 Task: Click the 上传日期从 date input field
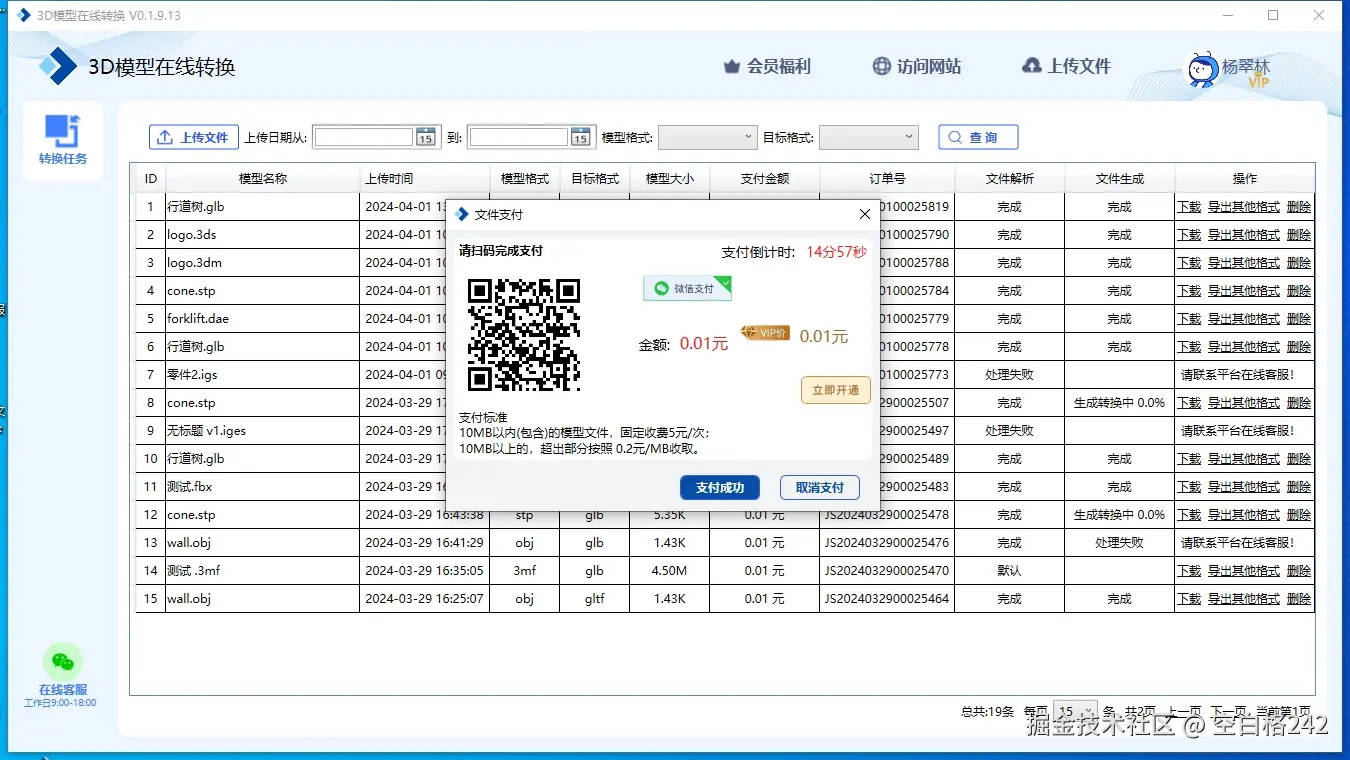pyautogui.click(x=364, y=138)
